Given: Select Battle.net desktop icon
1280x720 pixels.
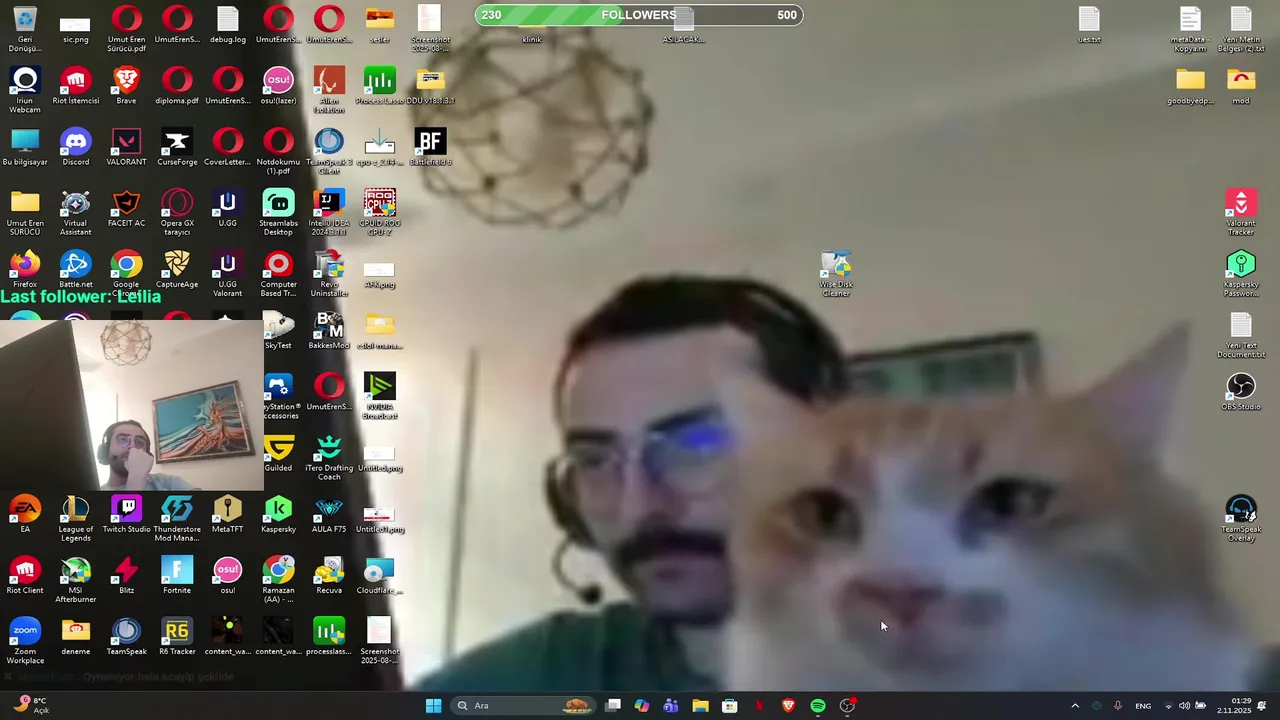Looking at the screenshot, I should tap(75, 270).
